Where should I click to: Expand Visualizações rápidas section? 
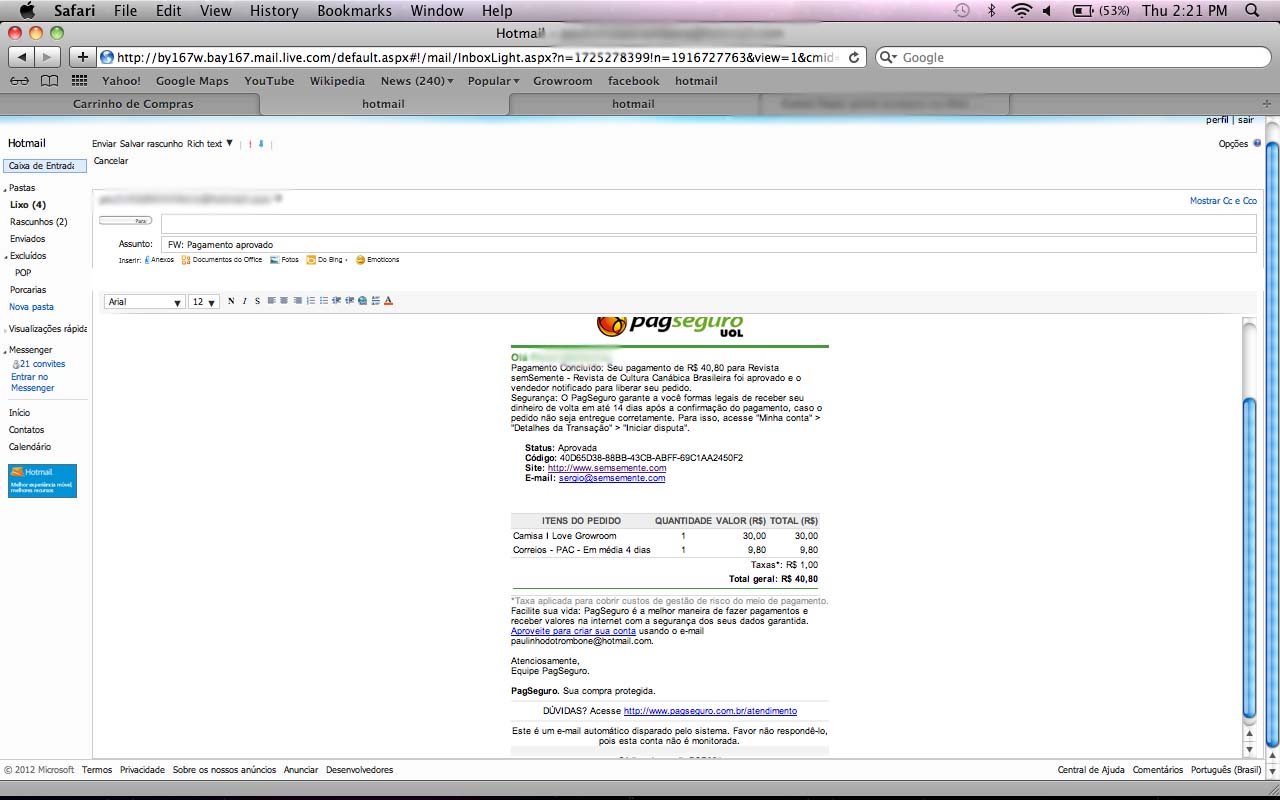5,330
